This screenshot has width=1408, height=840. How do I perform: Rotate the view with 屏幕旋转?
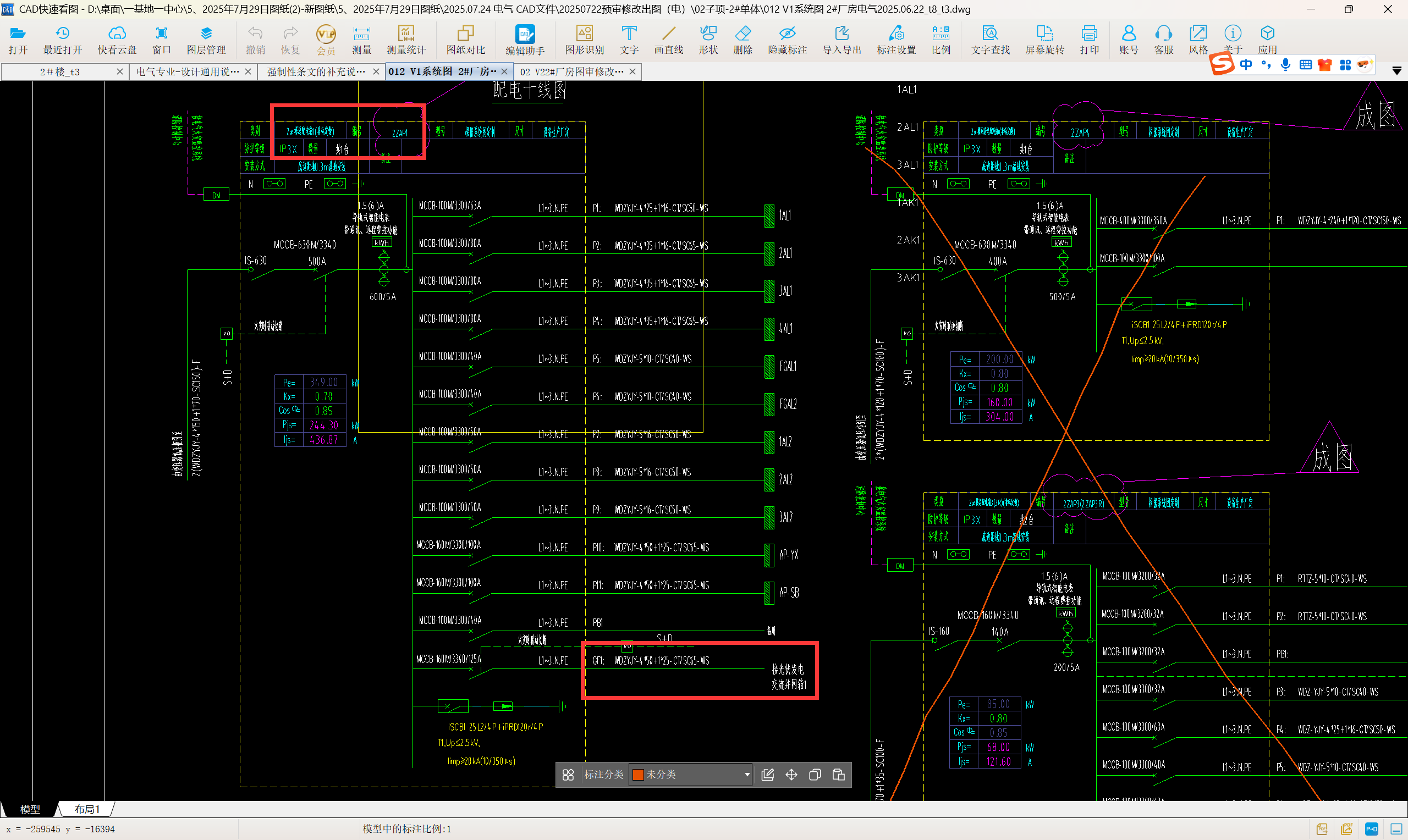(x=1044, y=40)
